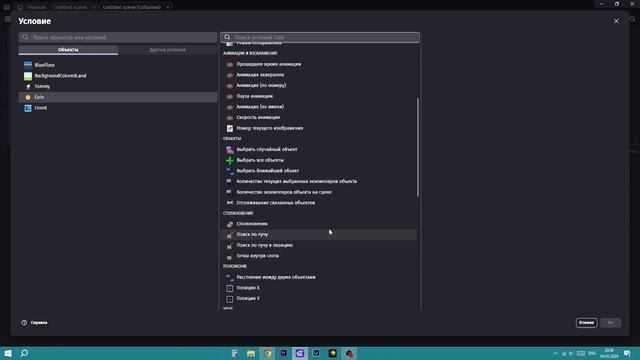Choose the text 'Точка внутри слота'

tap(258, 256)
